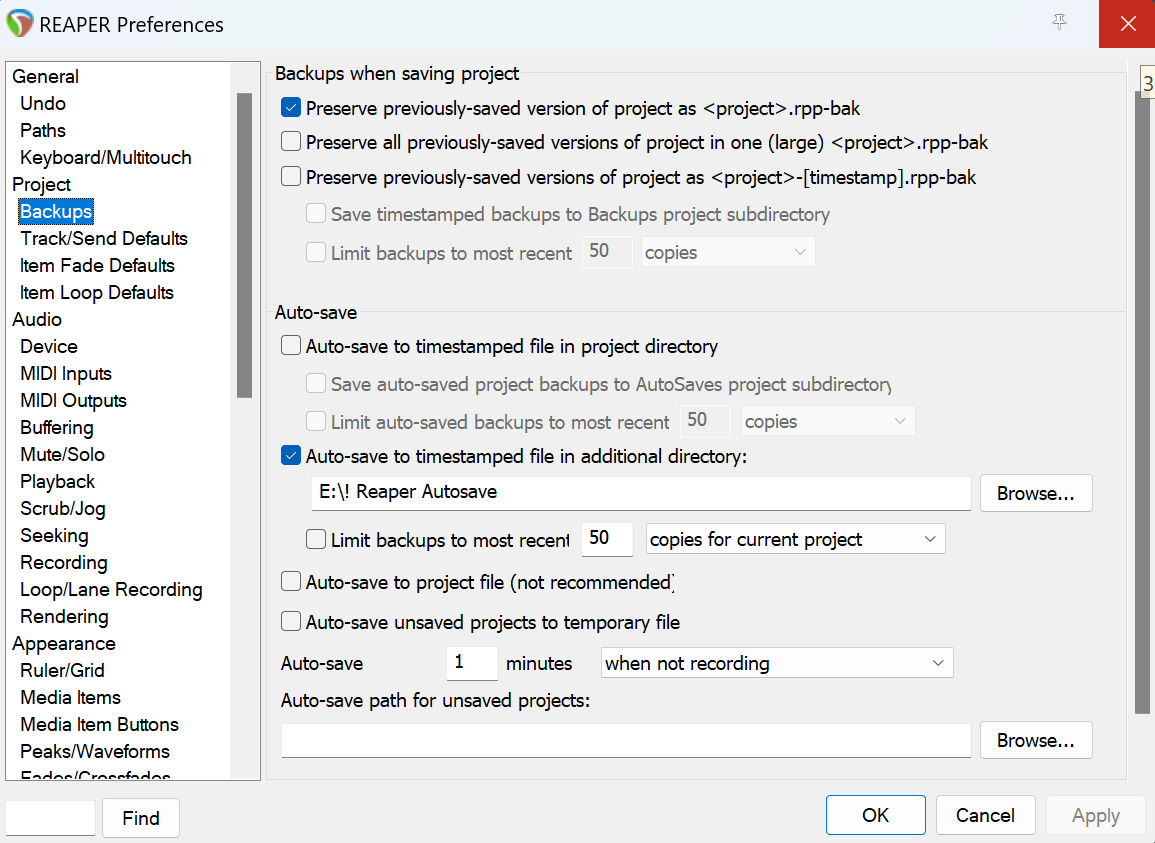Go to Buffering settings
The height and width of the screenshot is (843, 1155).
pyautogui.click(x=57, y=427)
